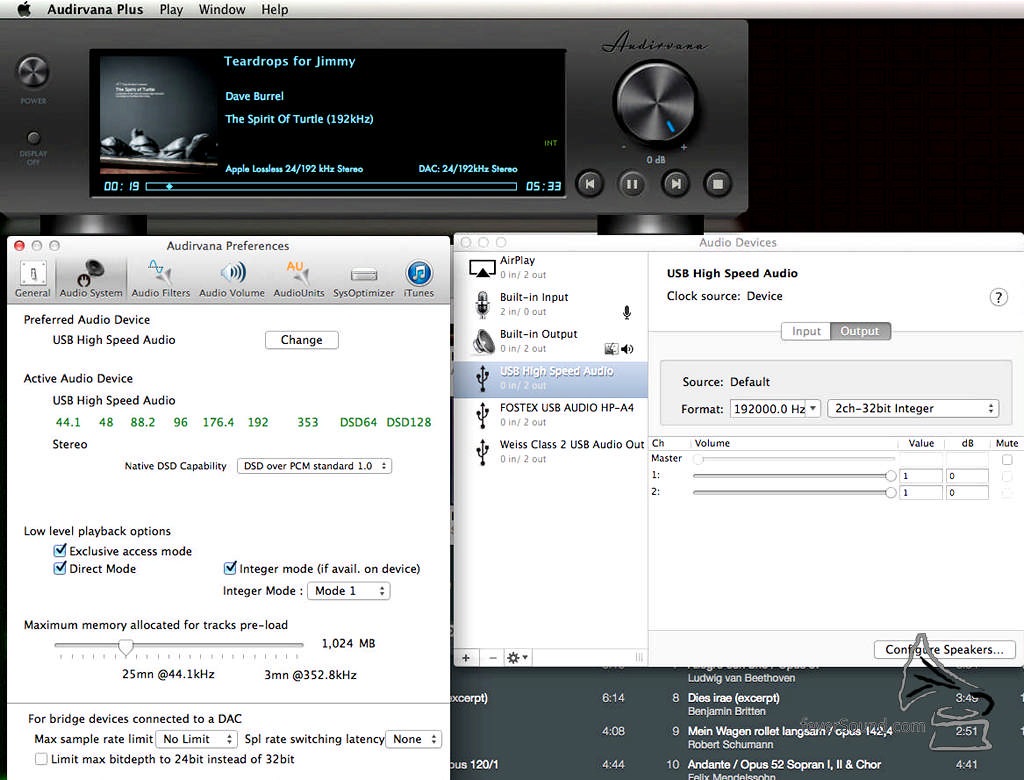The image size is (1024, 780).
Task: Toggle the Master mute checkbox
Action: (x=1007, y=459)
